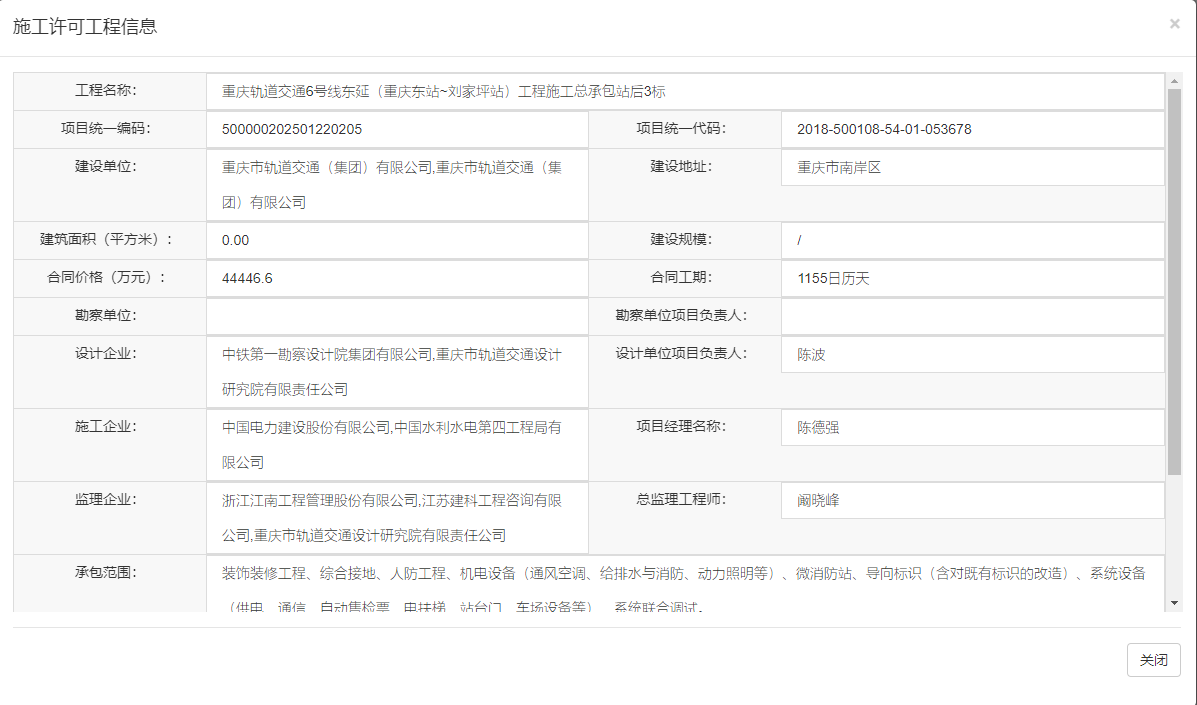
Task: Click the 合同价格 field showing 44446.6
Action: click(x=397, y=278)
